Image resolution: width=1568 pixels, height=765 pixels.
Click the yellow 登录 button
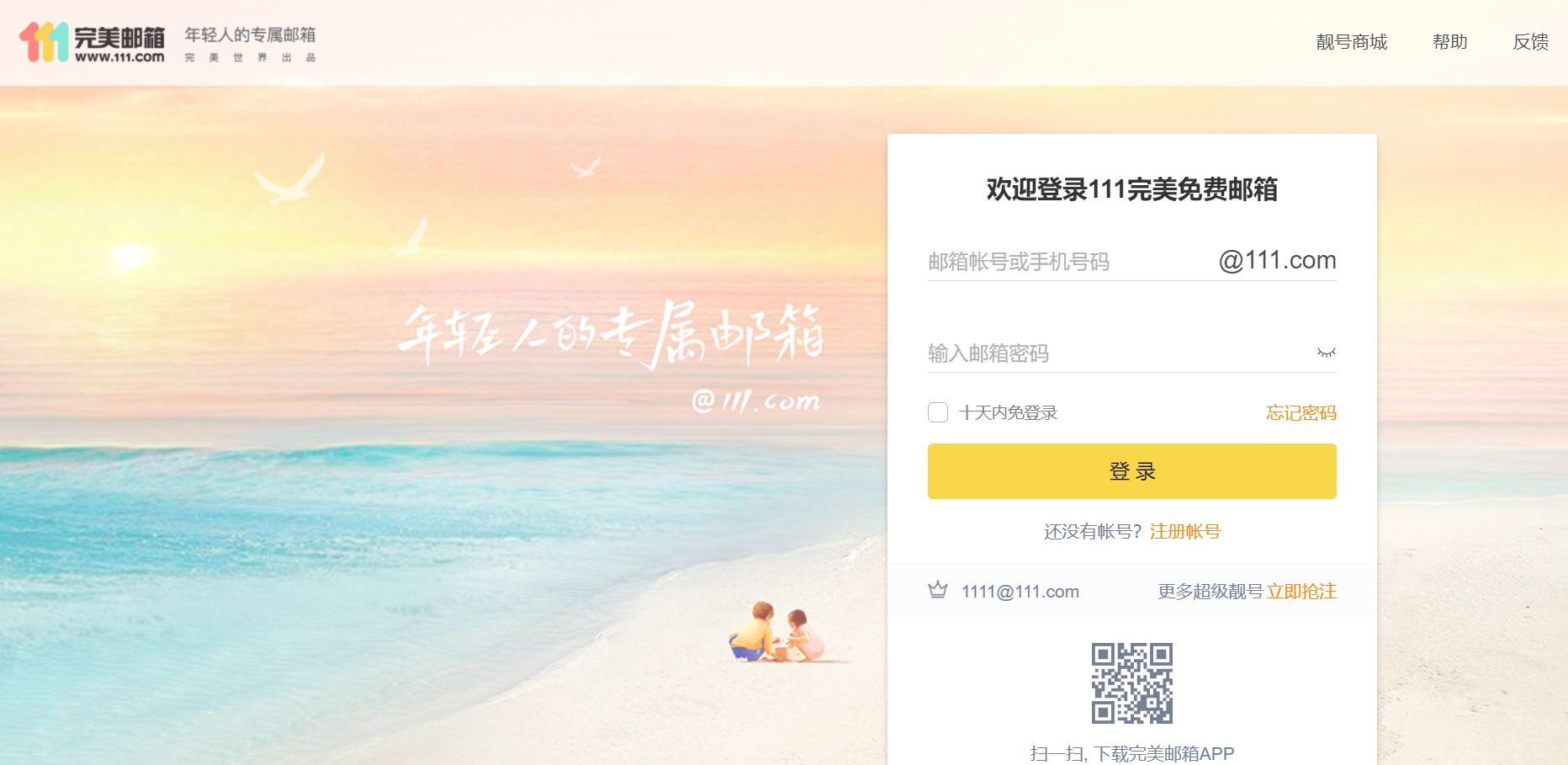pyautogui.click(x=1131, y=471)
